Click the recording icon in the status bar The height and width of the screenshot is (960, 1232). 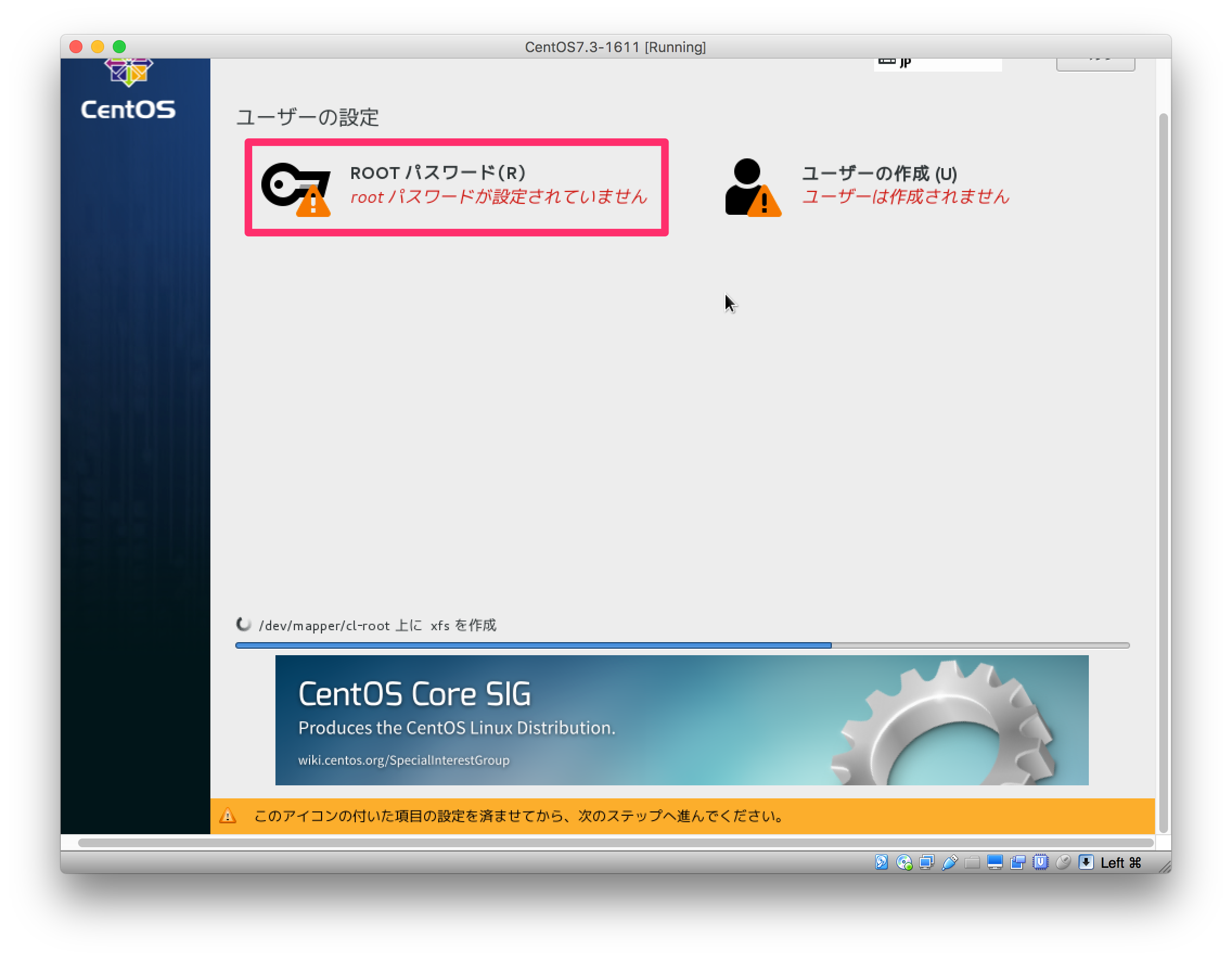point(1018,862)
